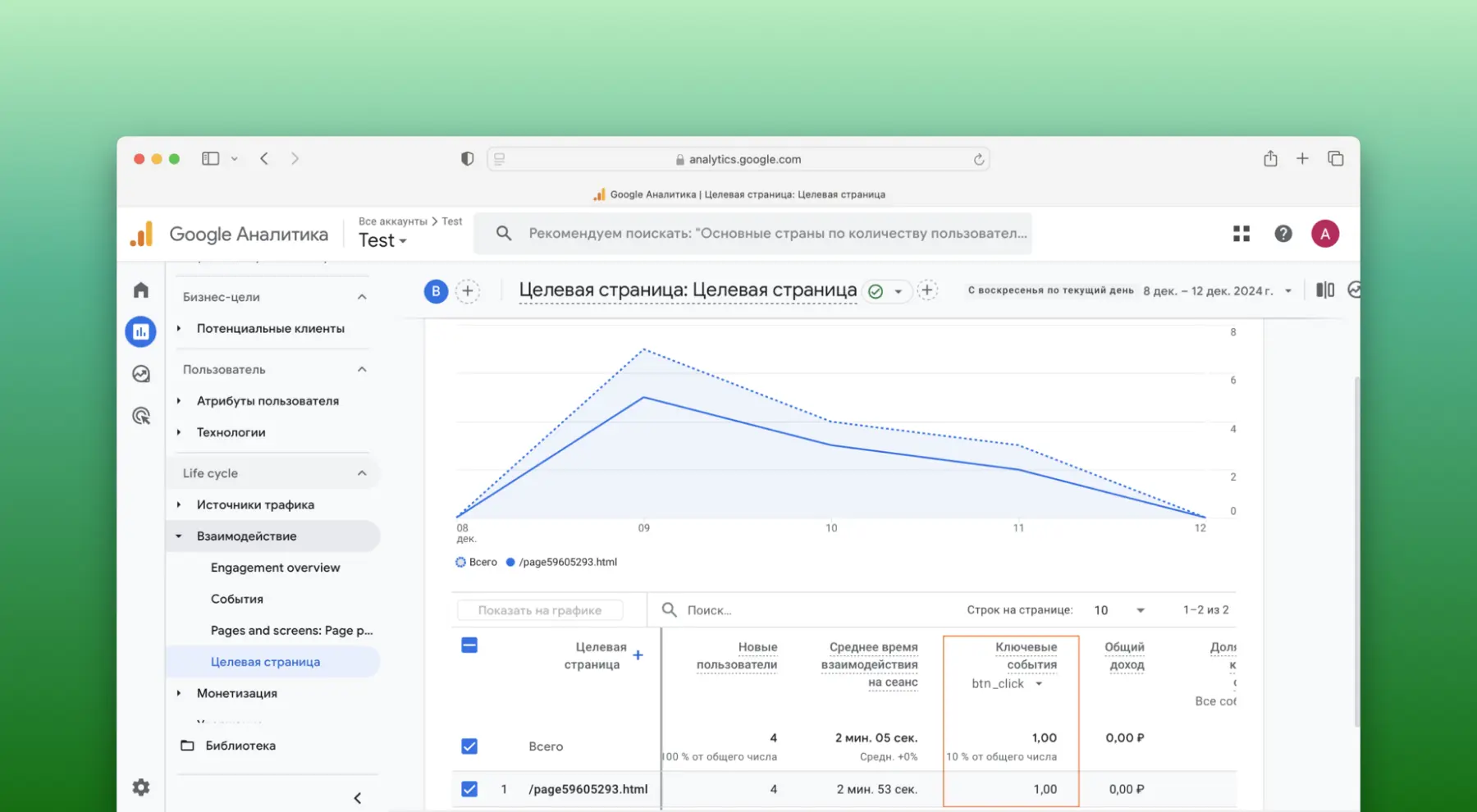The image size is (1477, 812).
Task: Add comparison with dashed plus button
Action: 468,291
